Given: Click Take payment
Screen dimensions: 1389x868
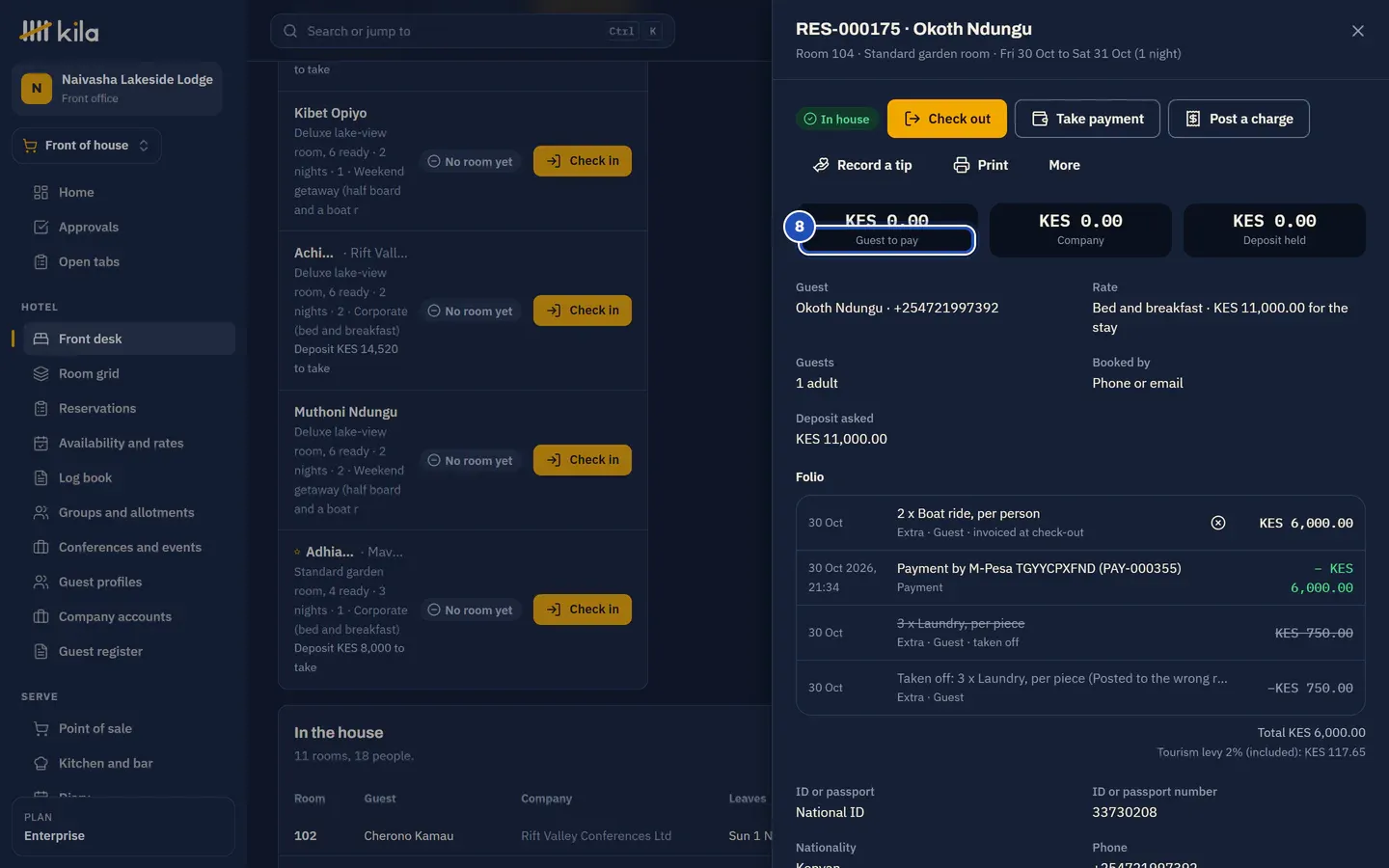Looking at the screenshot, I should click(1087, 119).
